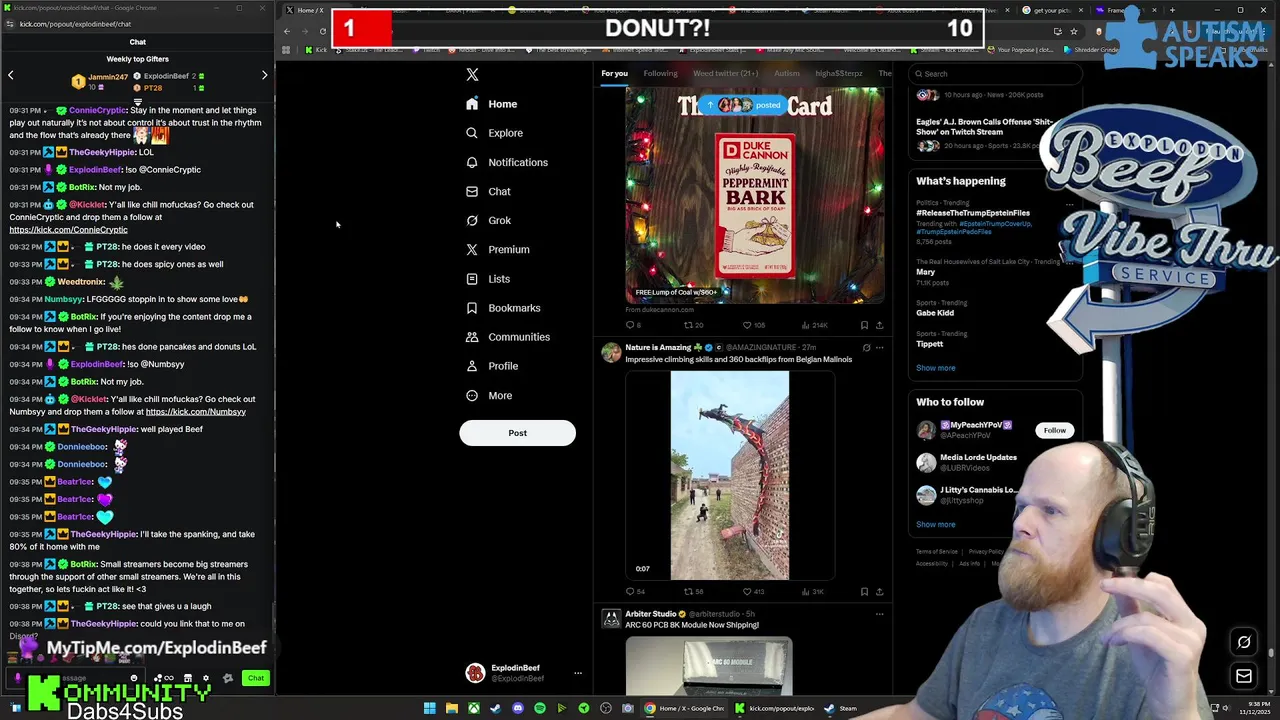Click Grok icon on Nature is Amazing post
This screenshot has height=720, width=1280.
866,348
